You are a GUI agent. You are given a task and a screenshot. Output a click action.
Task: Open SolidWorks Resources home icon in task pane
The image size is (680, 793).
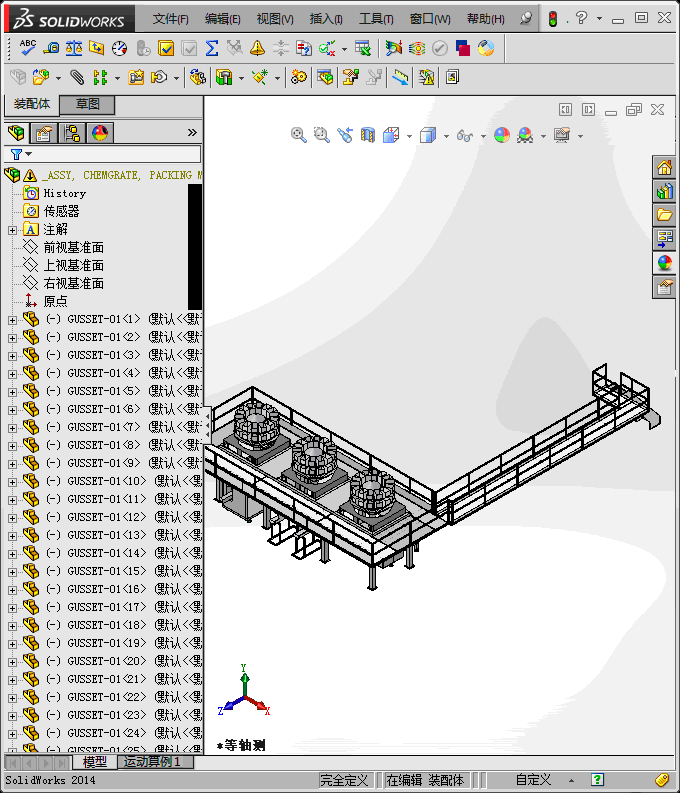664,167
